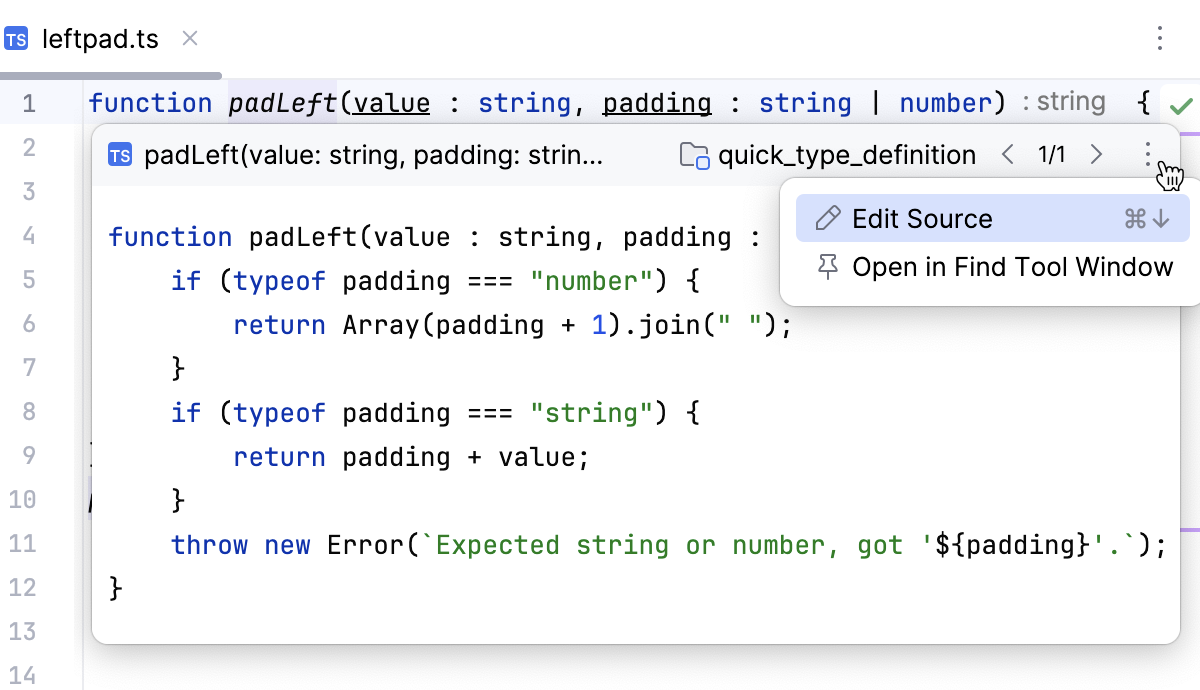Click line number 13 in the gutter

(22, 632)
